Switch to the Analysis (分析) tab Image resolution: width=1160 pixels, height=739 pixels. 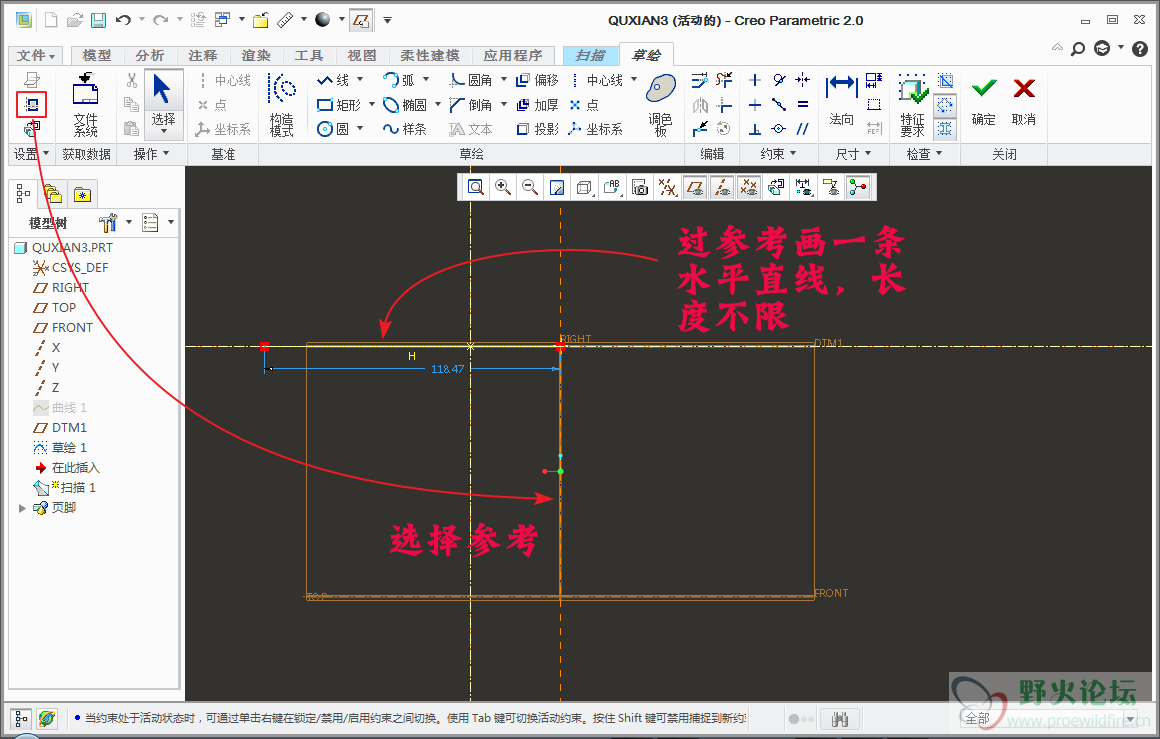(150, 55)
